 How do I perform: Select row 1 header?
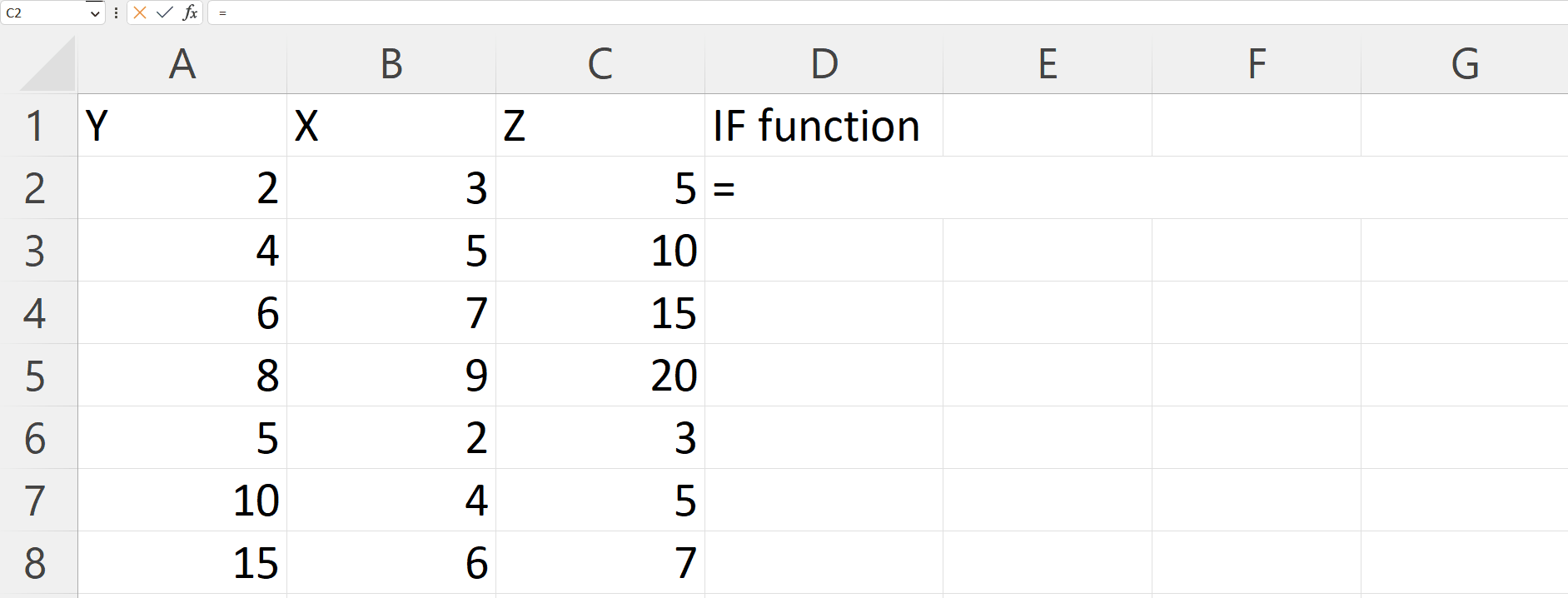[x=35, y=126]
